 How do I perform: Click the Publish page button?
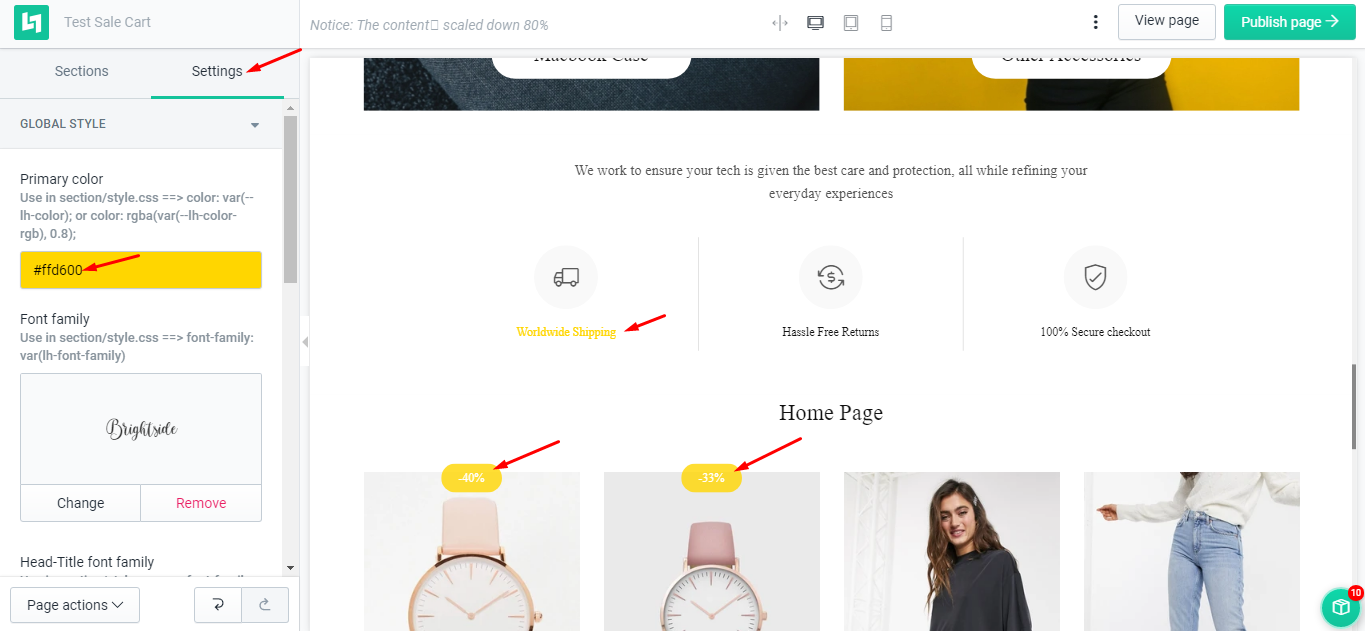(x=1289, y=22)
